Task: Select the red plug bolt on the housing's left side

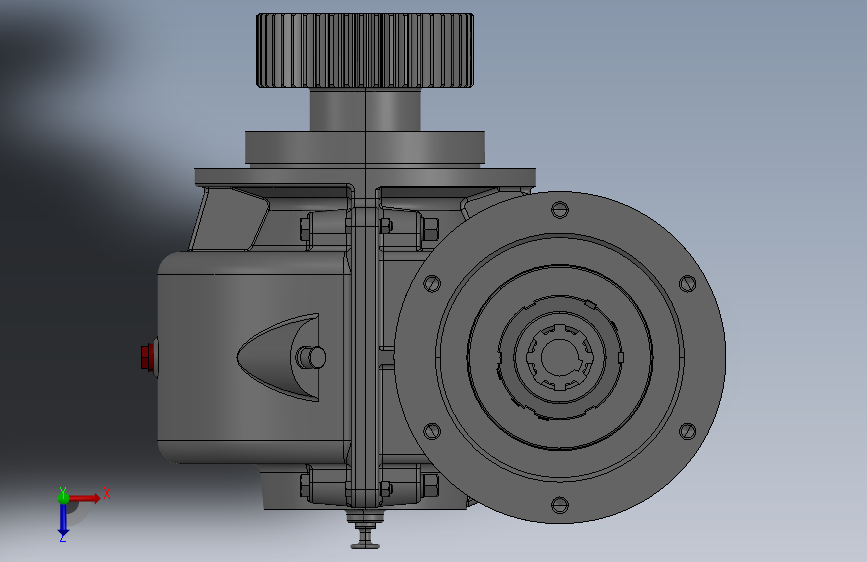Action: [147, 357]
